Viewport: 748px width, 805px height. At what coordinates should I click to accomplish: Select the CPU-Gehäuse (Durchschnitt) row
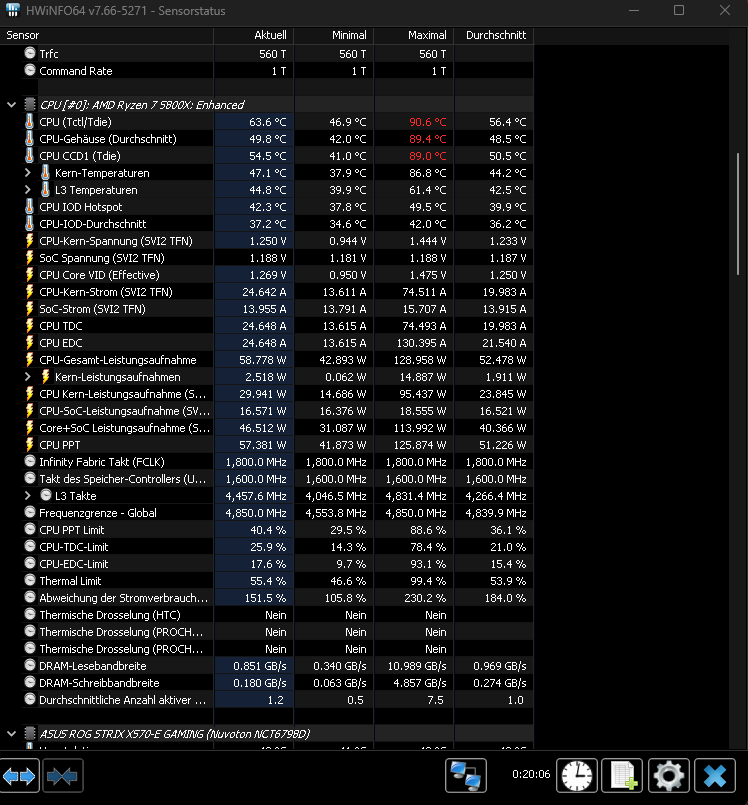277,139
